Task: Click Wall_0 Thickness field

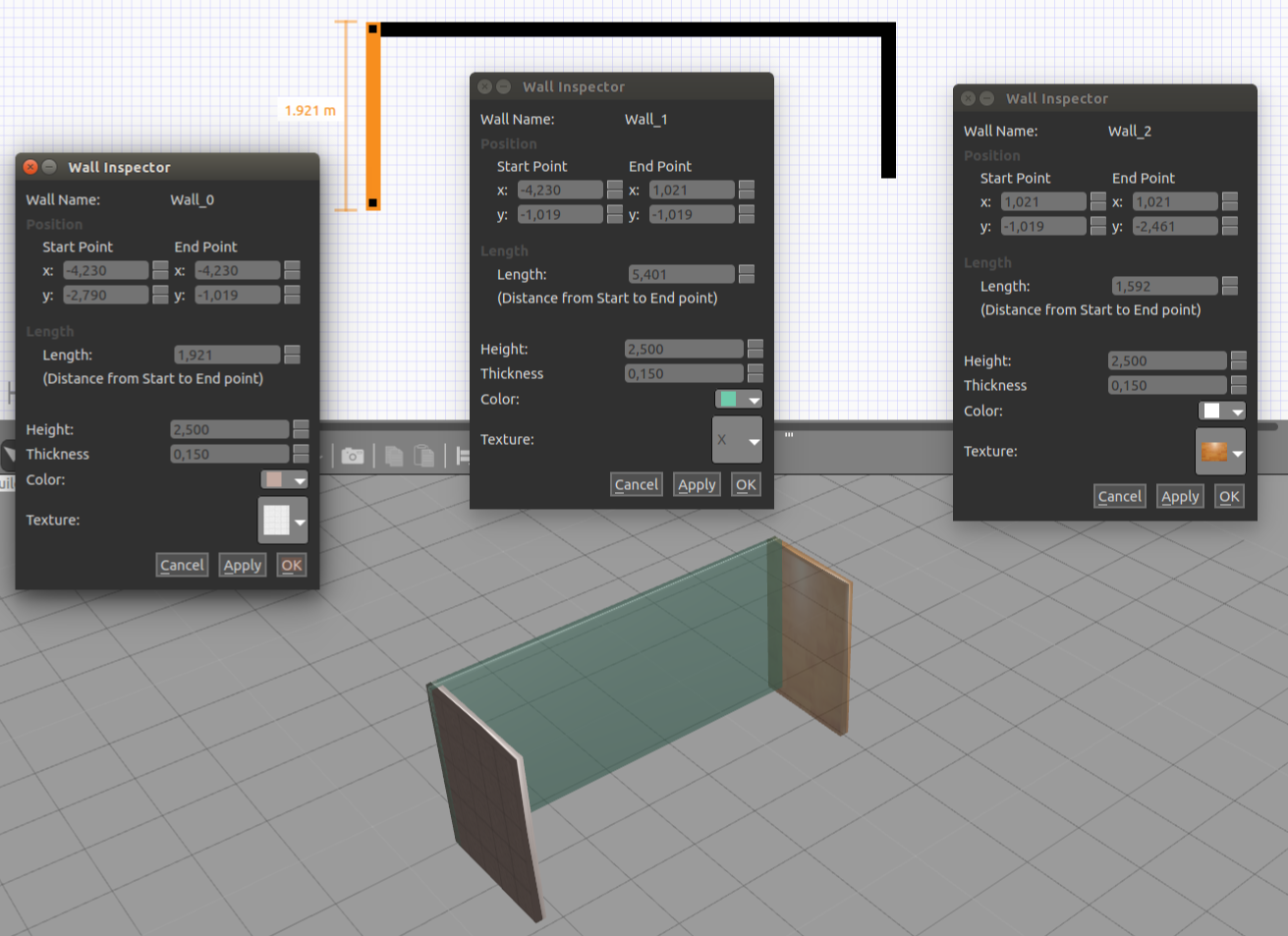Action: pyautogui.click(x=230, y=454)
